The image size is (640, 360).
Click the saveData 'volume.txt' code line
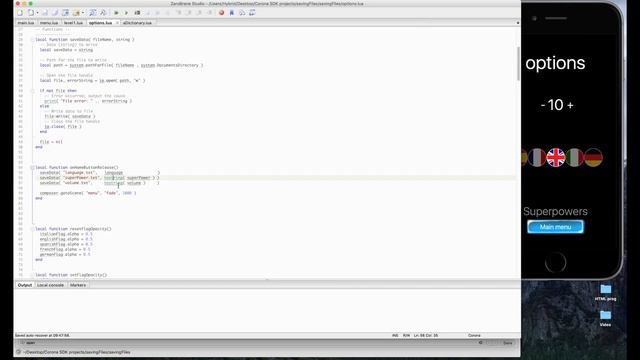point(99,183)
